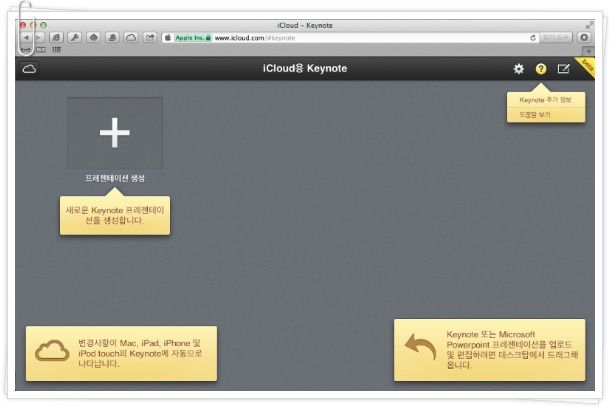Enter full screen with the diagonal arrows icon
This screenshot has height=409, width=609.
coord(590,25)
